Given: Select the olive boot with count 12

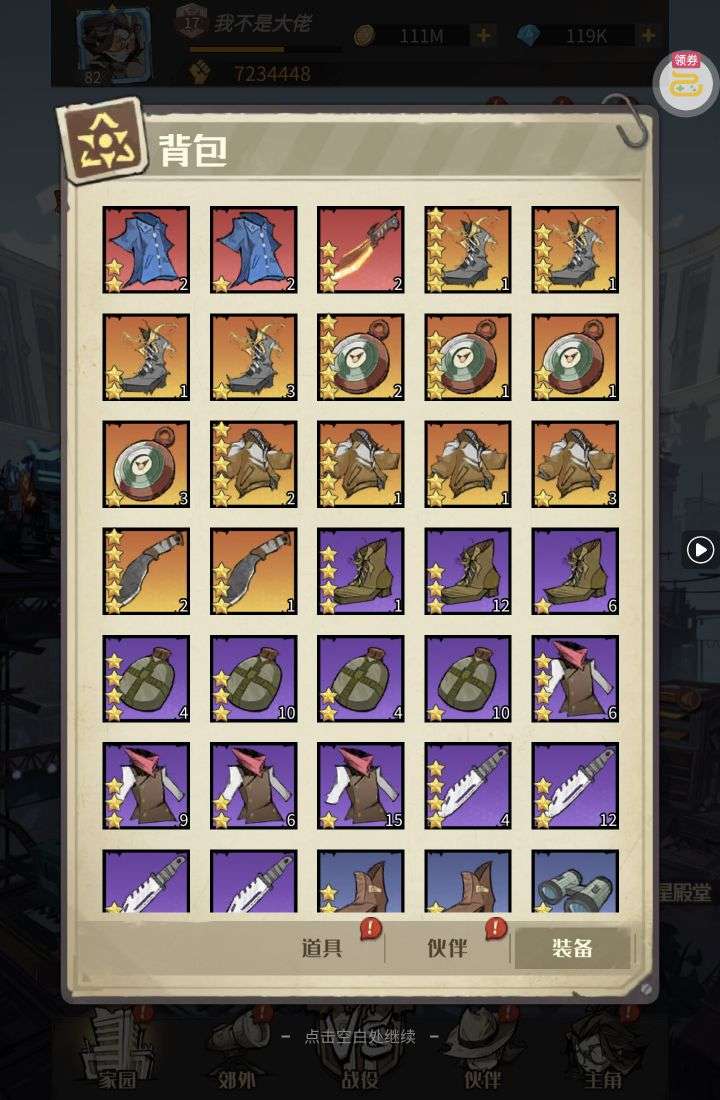Looking at the screenshot, I should click(x=468, y=572).
